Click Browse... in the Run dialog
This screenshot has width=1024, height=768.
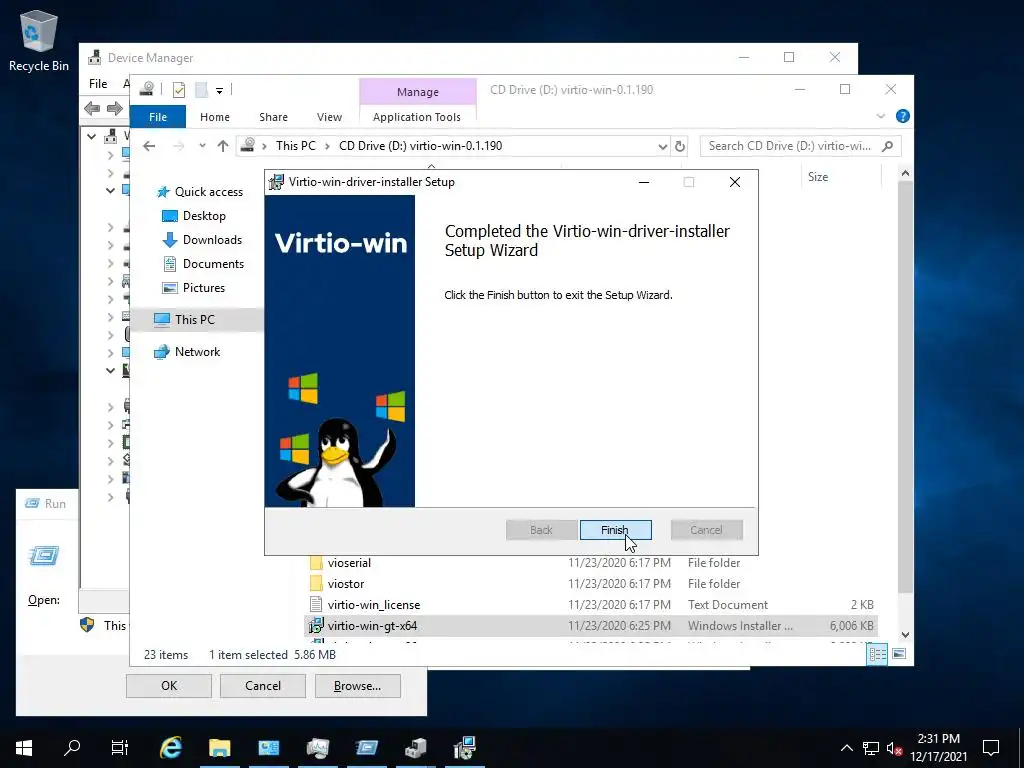tap(357, 686)
